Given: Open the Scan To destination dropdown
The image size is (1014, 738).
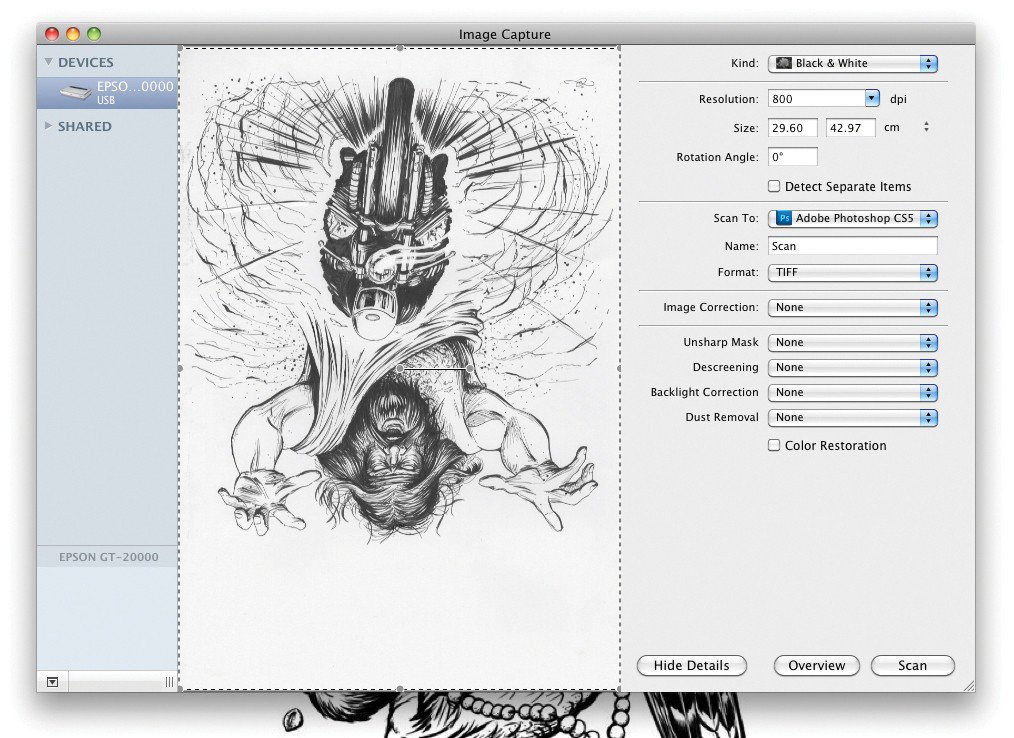Looking at the screenshot, I should point(852,219).
